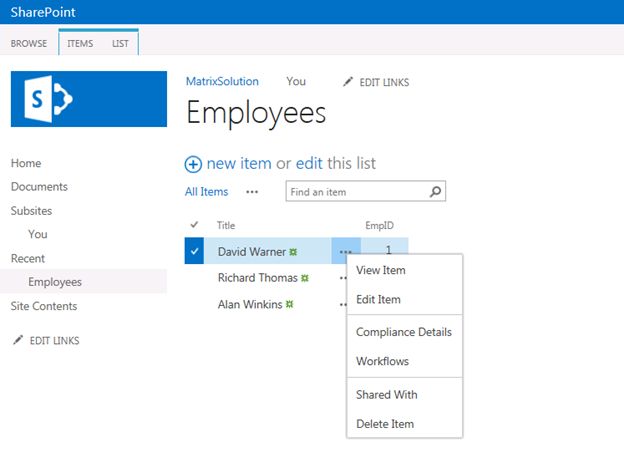Image resolution: width=624 pixels, height=468 pixels.
Task: Open the MatrixSolution navigation link
Action: point(222,82)
